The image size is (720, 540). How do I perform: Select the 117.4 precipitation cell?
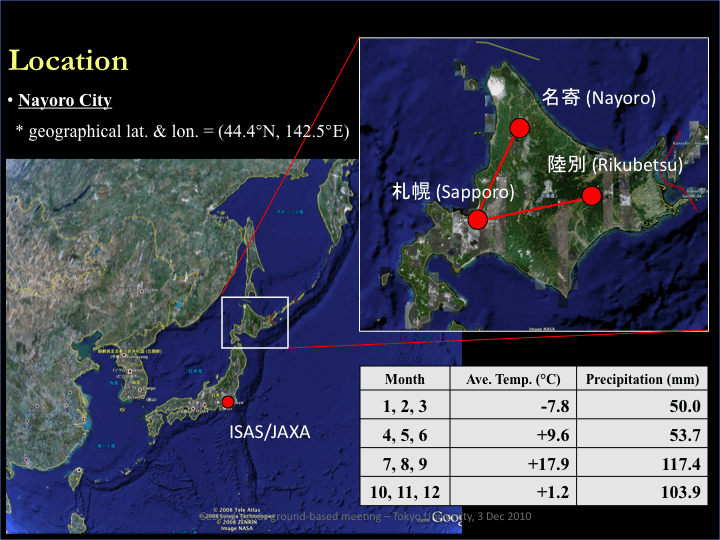pyautogui.click(x=675, y=463)
